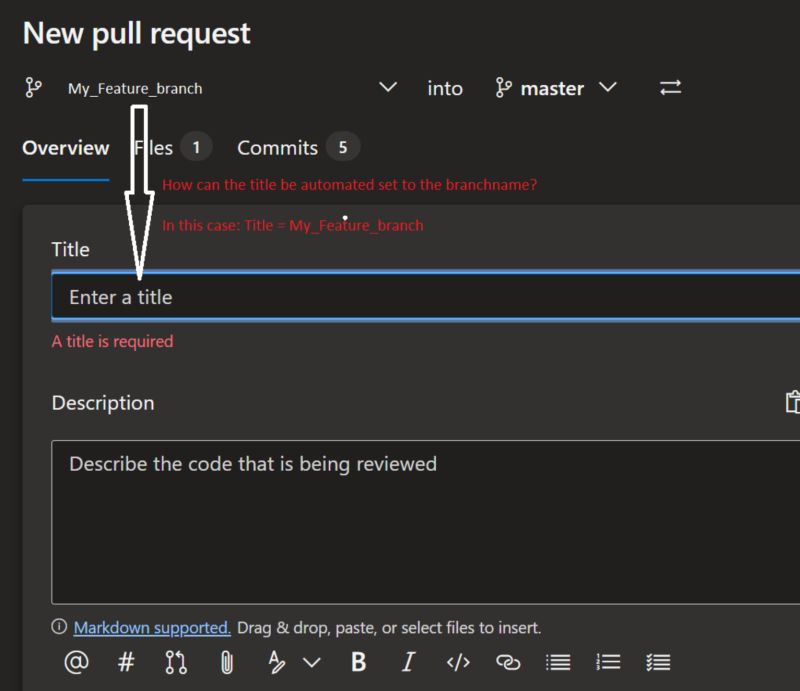
Task: Swap source and target branches
Action: (x=670, y=88)
